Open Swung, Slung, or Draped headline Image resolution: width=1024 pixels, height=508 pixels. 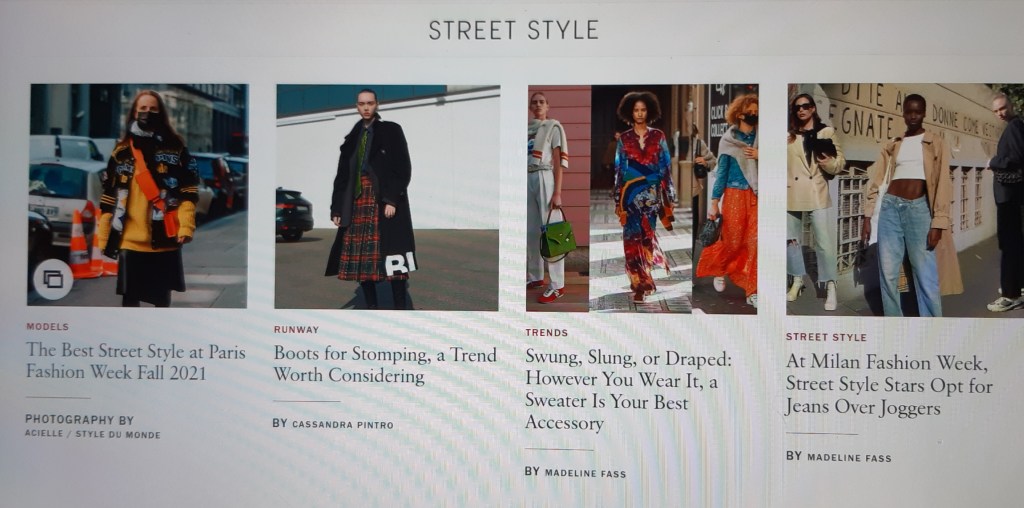coord(628,390)
